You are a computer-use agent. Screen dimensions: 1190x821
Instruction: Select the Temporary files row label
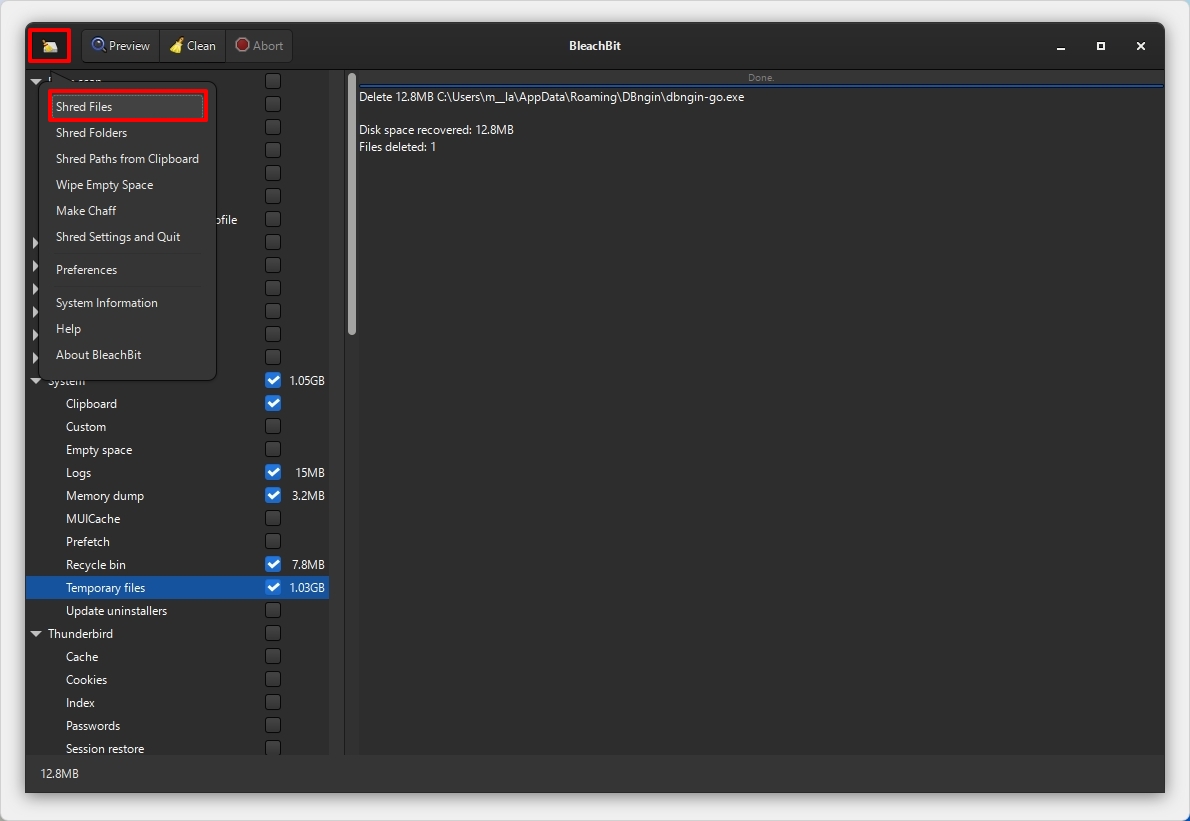[x=105, y=588]
